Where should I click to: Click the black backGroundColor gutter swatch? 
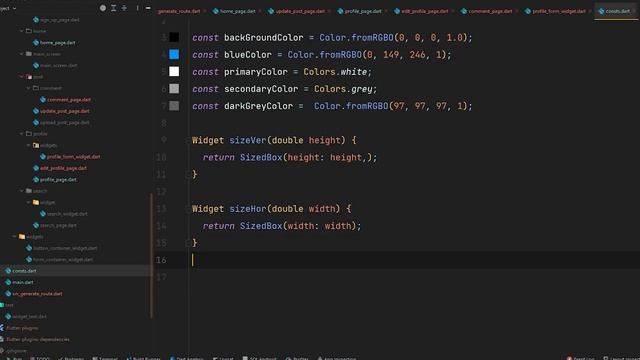pyautogui.click(x=174, y=37)
